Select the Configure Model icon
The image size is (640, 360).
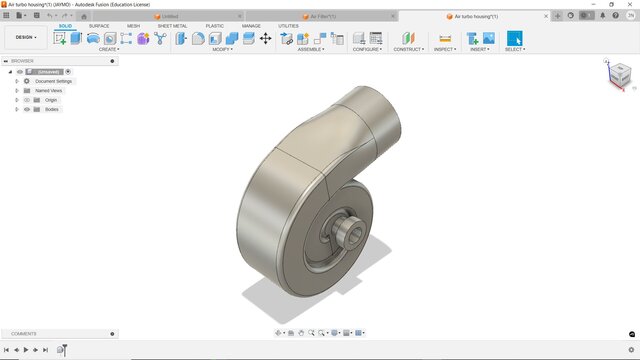(359, 38)
